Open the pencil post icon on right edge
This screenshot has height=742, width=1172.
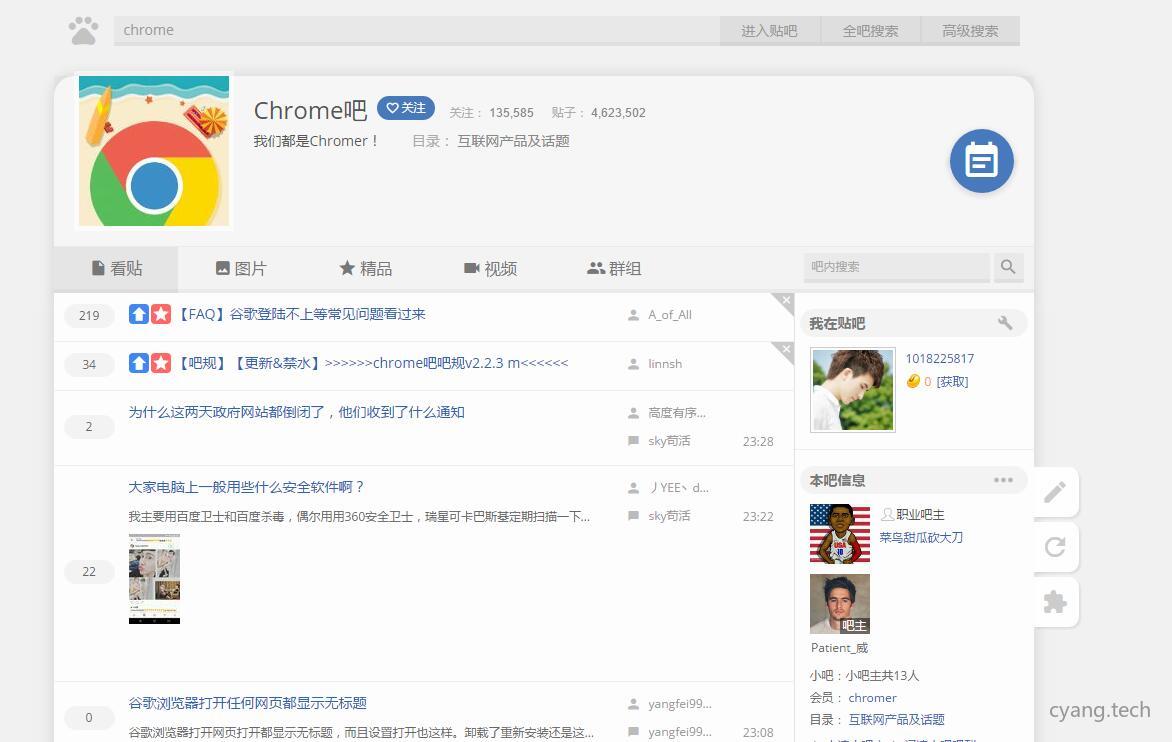click(x=1055, y=492)
